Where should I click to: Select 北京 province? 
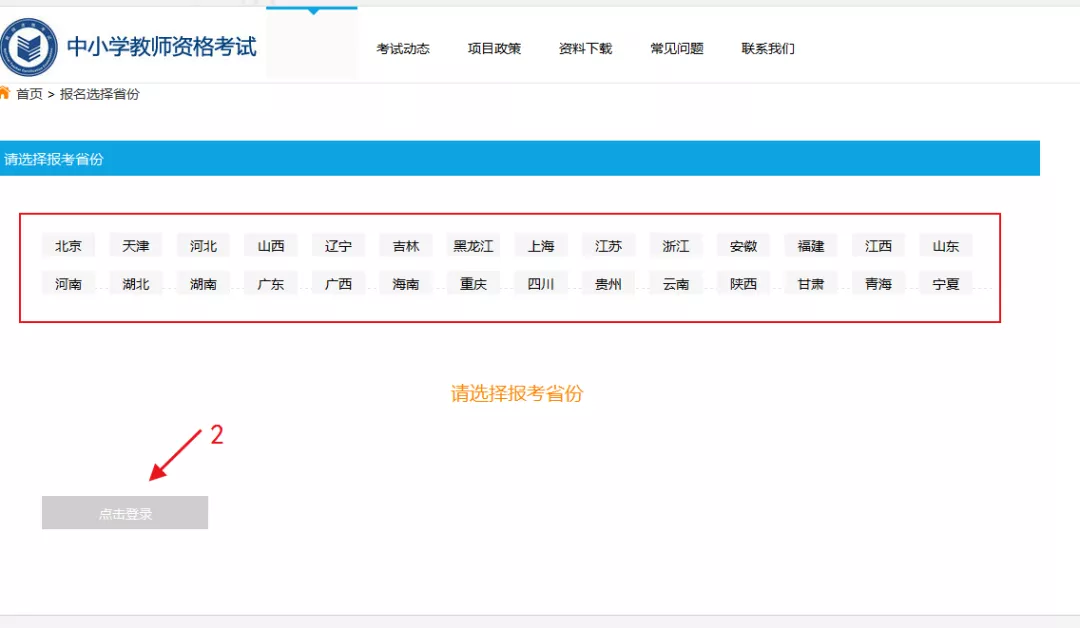point(68,246)
